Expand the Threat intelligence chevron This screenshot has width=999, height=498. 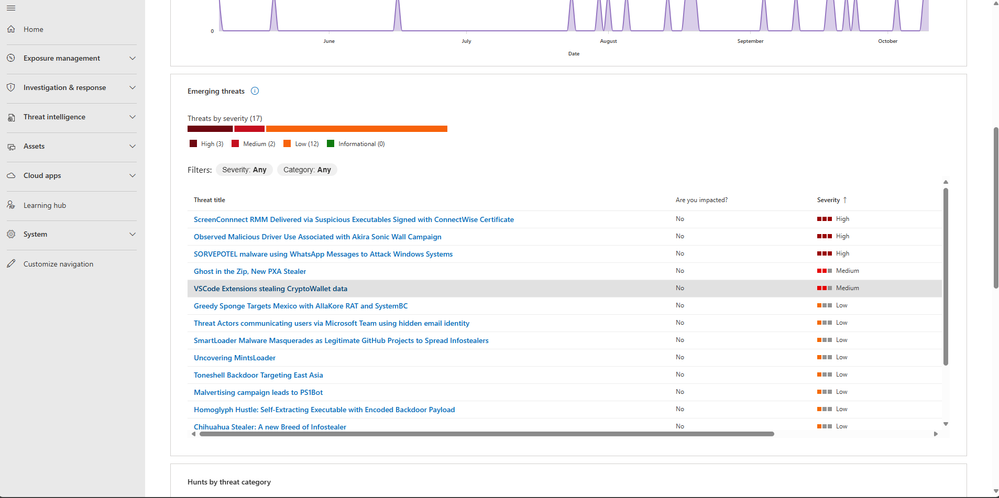pos(132,117)
